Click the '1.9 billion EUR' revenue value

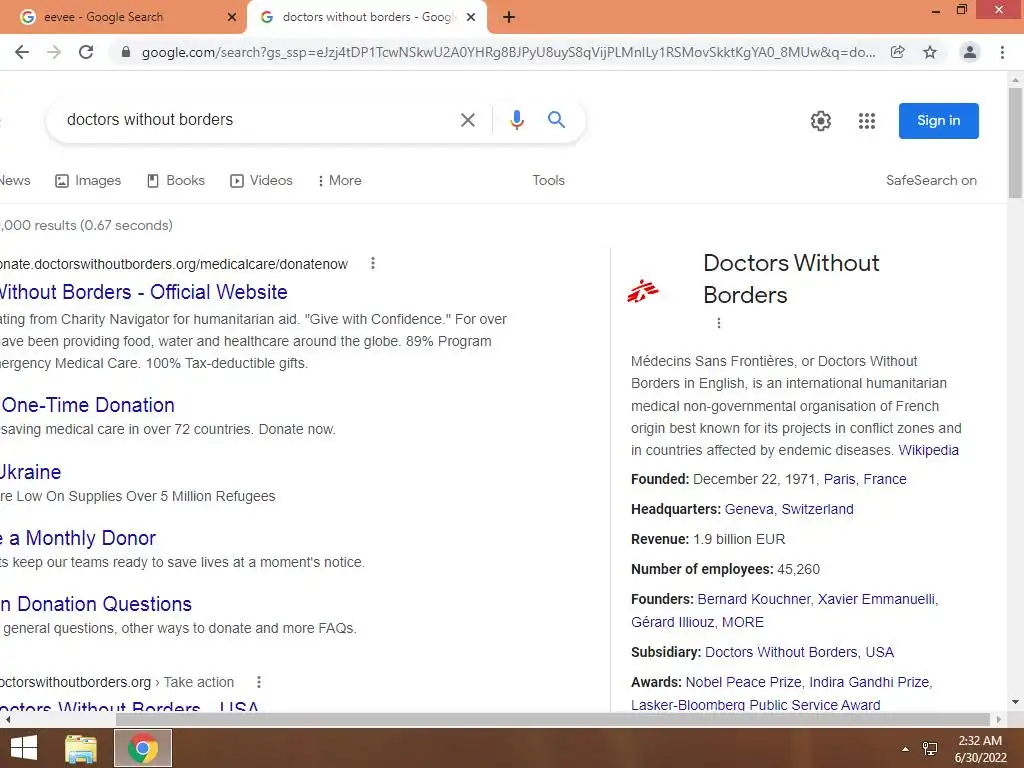click(739, 539)
